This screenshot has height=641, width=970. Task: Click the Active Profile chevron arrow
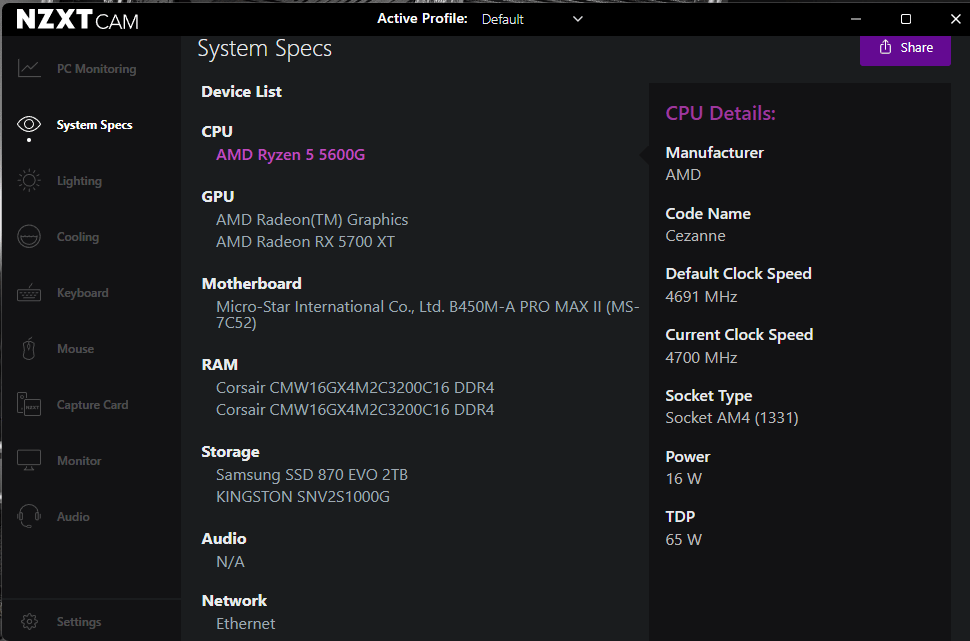pyautogui.click(x=578, y=19)
